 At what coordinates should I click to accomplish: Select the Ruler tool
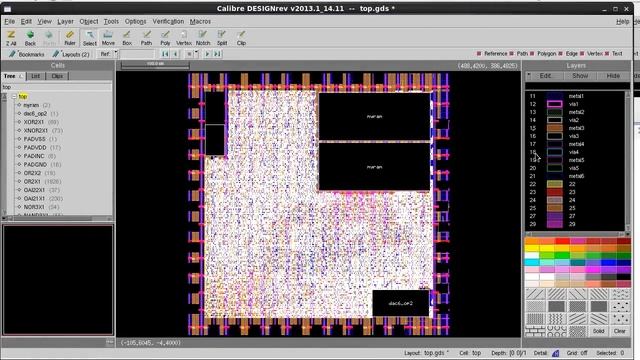70,38
